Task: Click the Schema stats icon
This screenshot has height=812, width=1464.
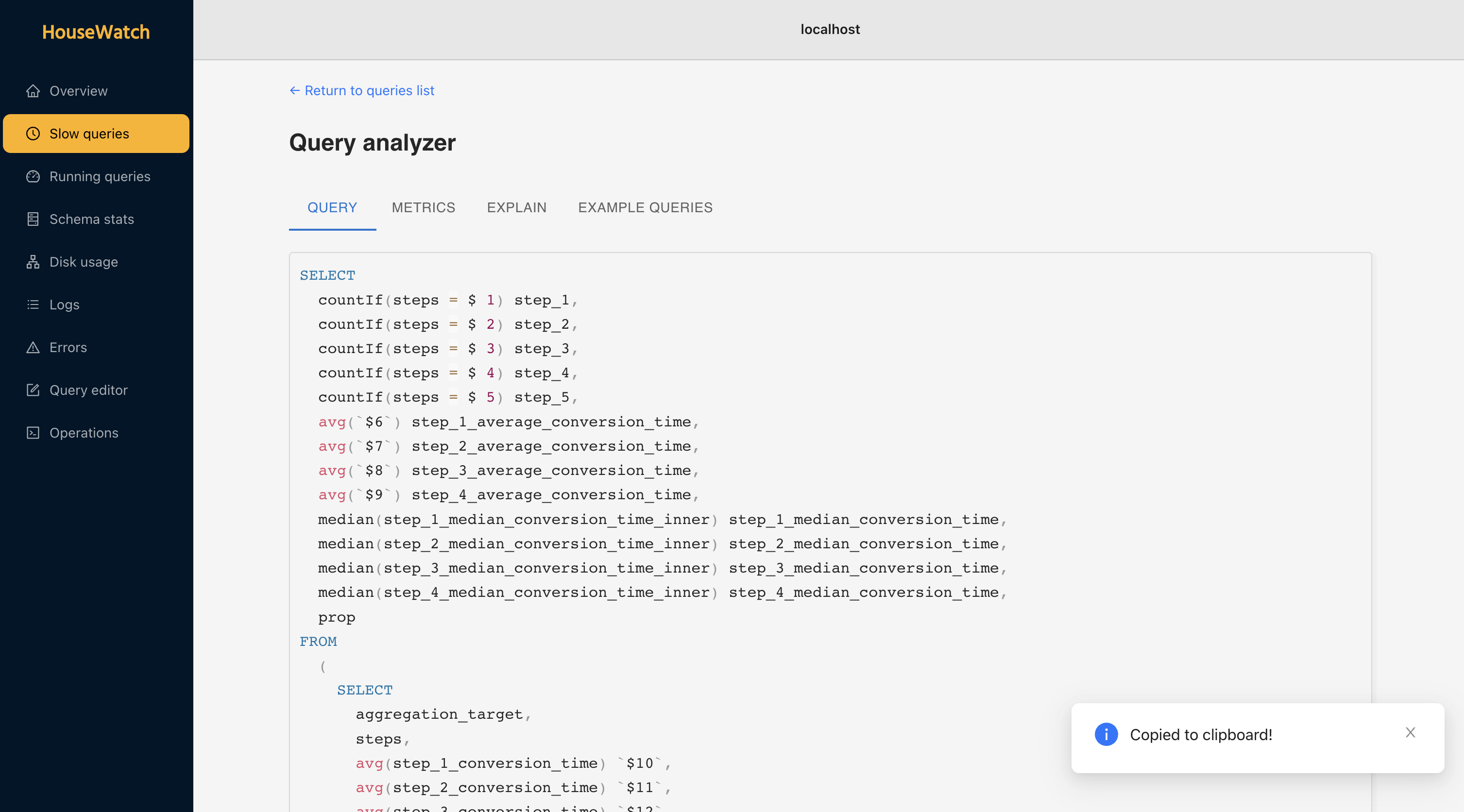Action: 33,219
